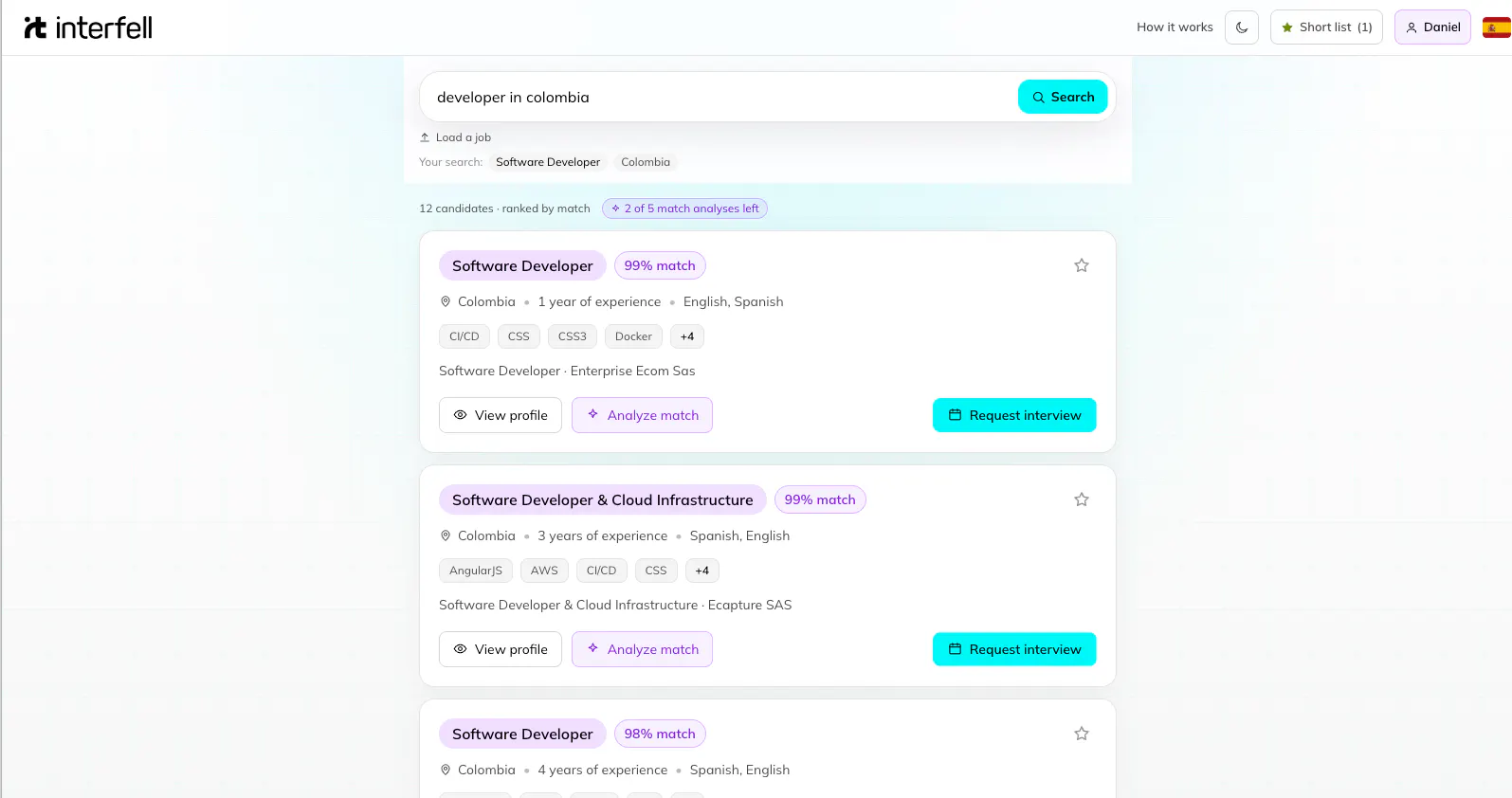Image resolution: width=1512 pixels, height=798 pixels.
Task: Analyze match for Ecapture SAS candidate
Action: (642, 649)
